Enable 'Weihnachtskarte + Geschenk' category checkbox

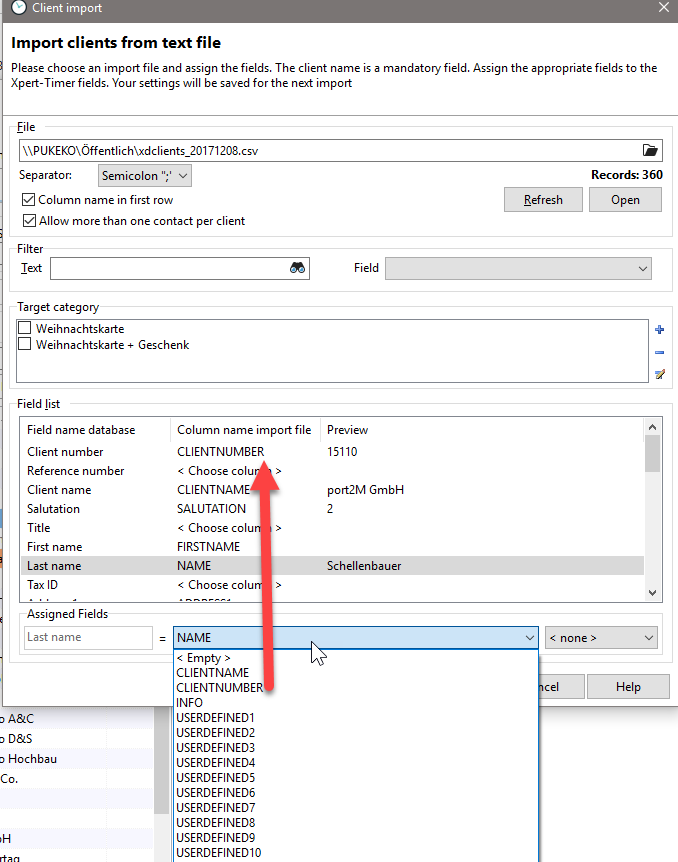[x=25, y=345]
